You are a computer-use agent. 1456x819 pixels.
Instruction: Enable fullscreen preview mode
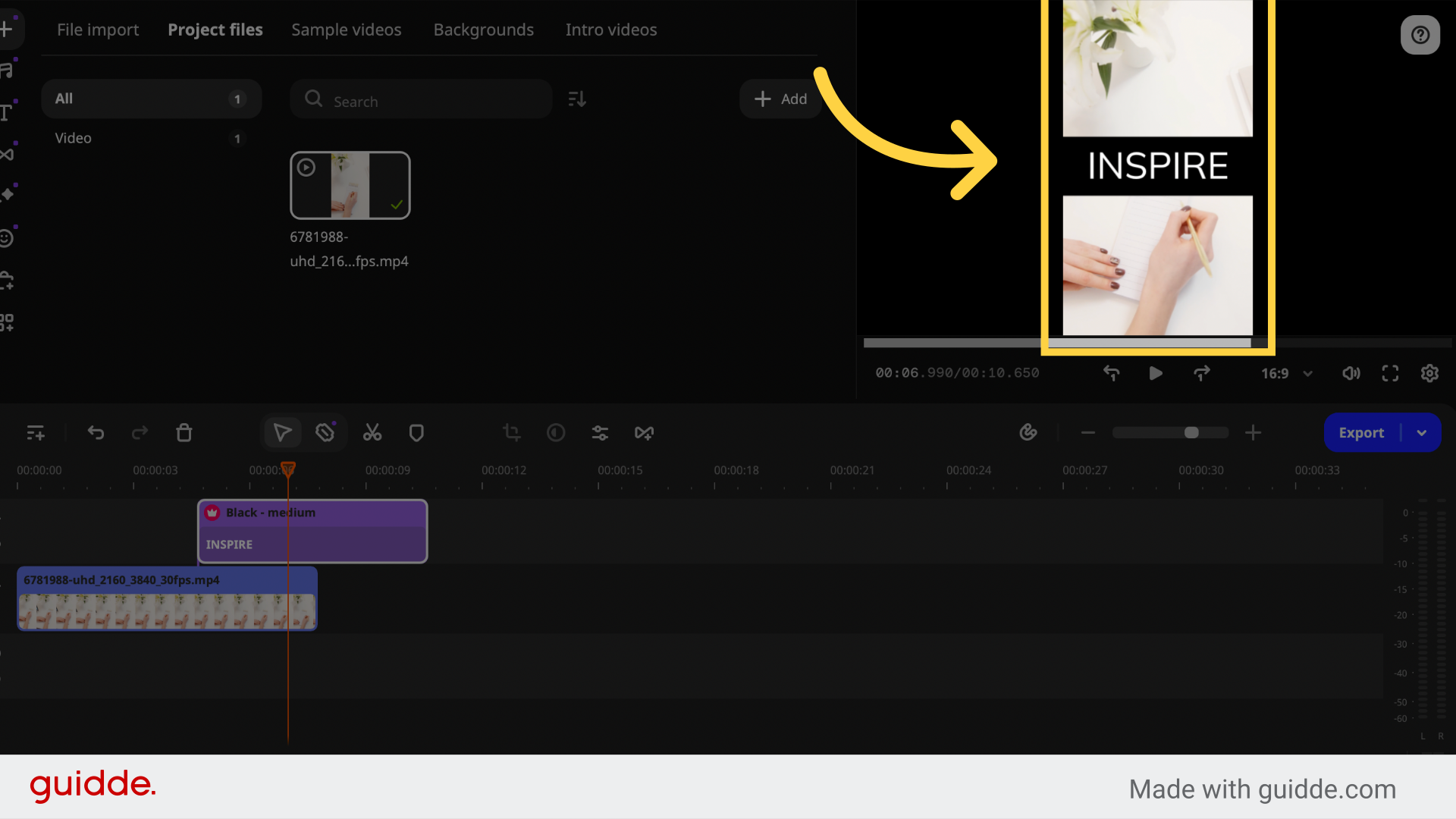tap(1390, 373)
